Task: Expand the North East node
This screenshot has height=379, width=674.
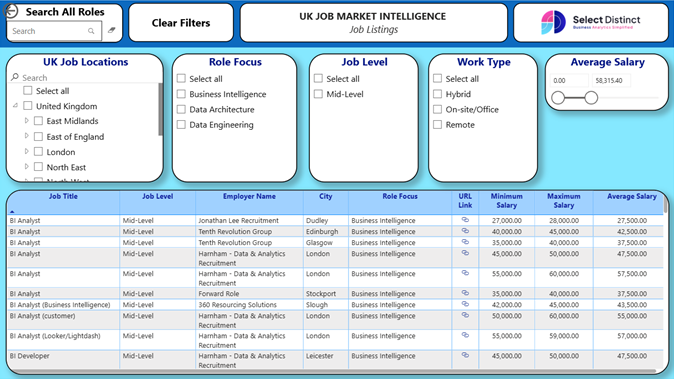Action: [x=26, y=166]
